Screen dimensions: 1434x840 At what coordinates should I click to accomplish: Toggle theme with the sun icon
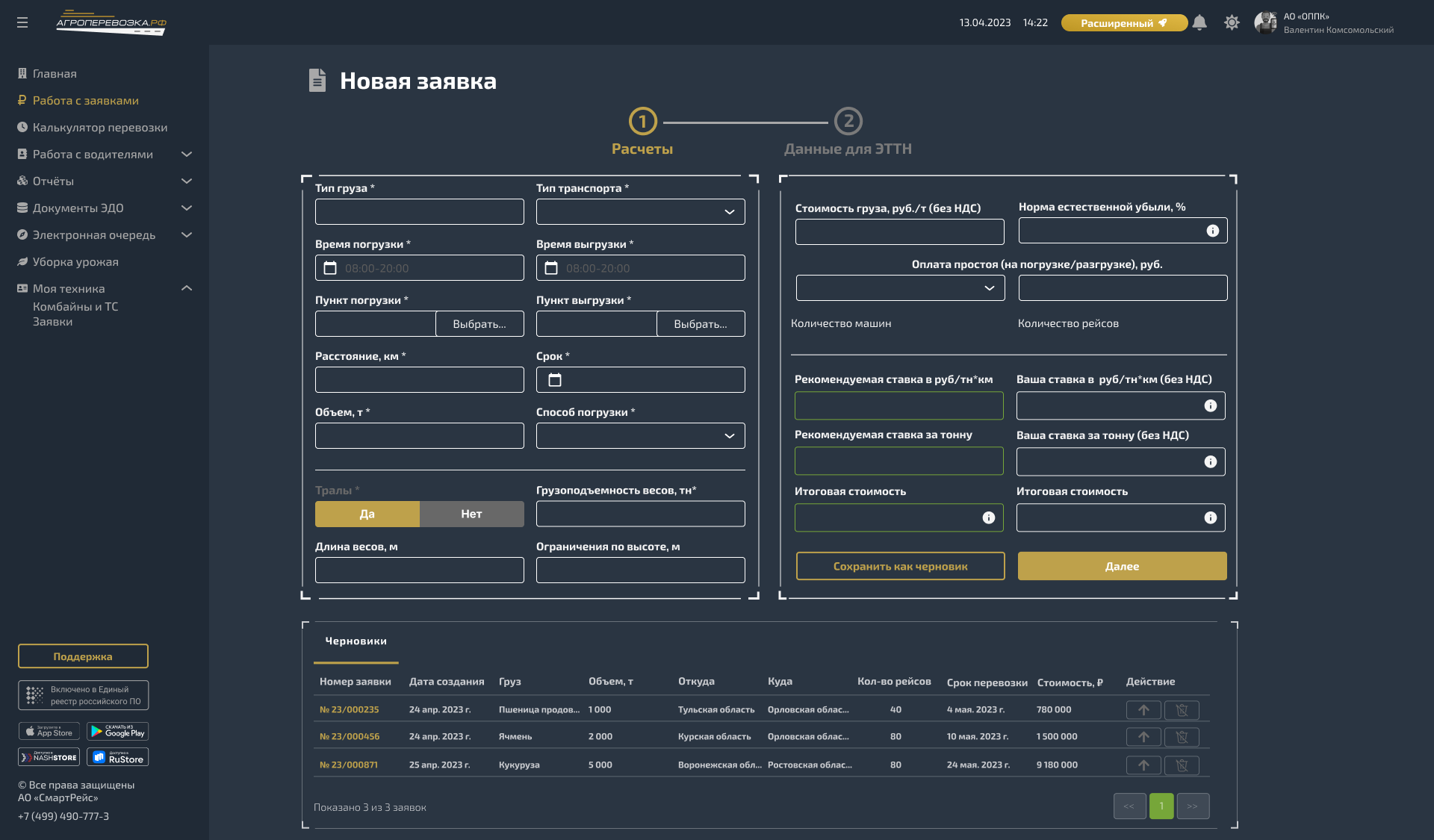tap(1232, 22)
